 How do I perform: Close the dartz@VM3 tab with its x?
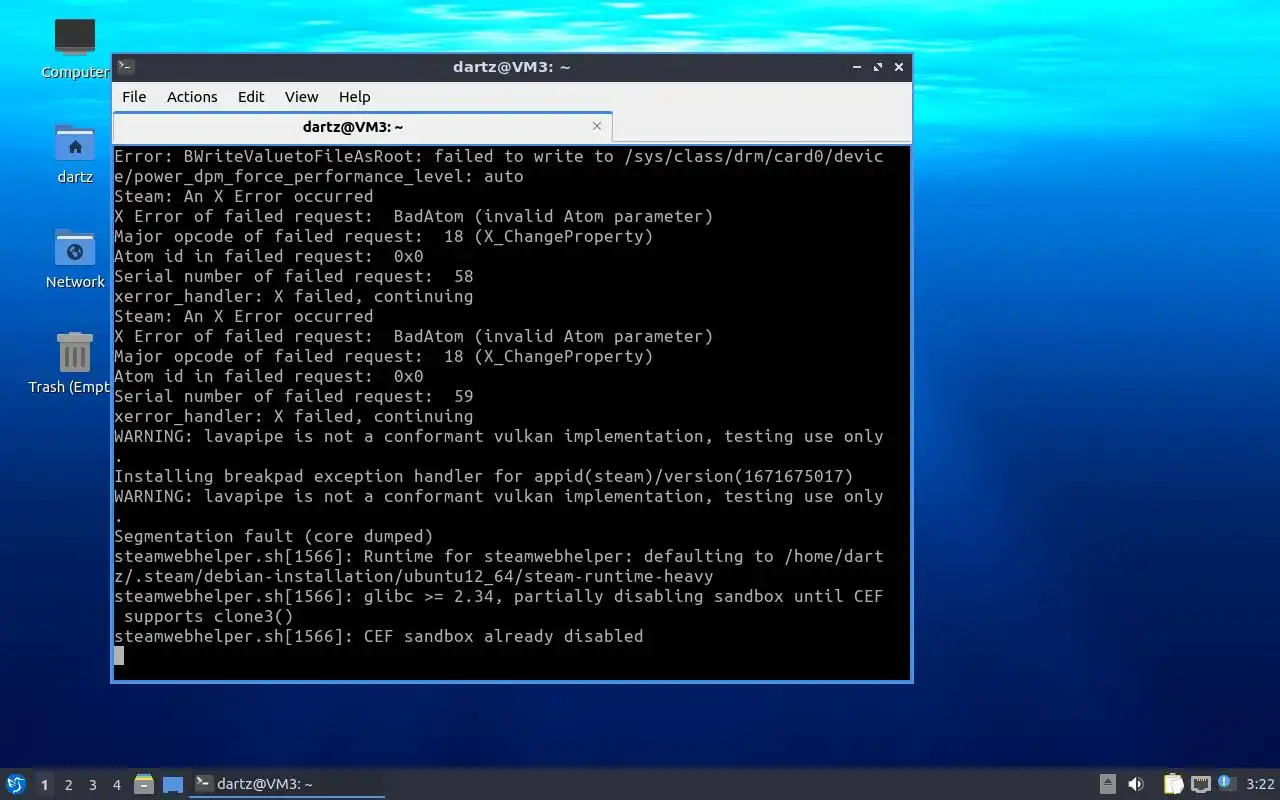597,126
